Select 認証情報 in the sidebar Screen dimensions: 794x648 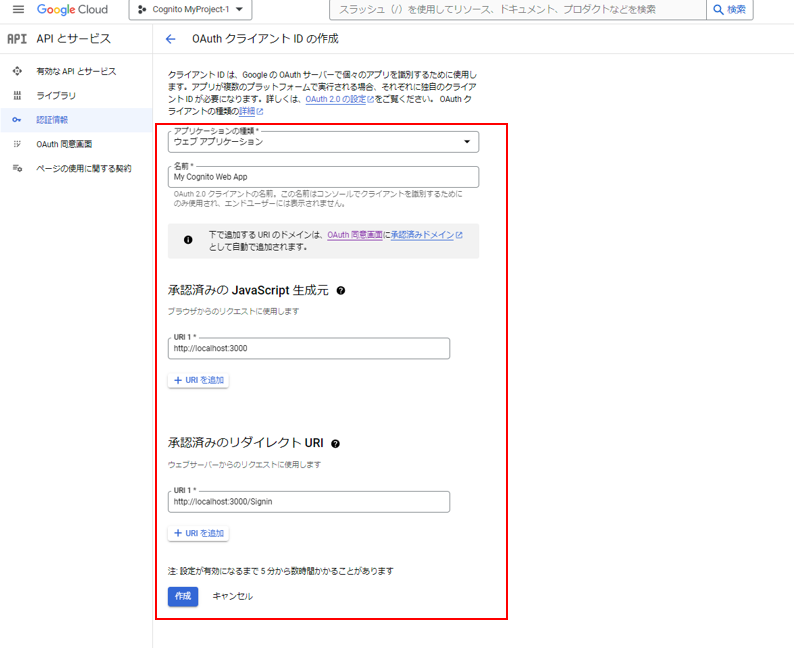click(76, 120)
